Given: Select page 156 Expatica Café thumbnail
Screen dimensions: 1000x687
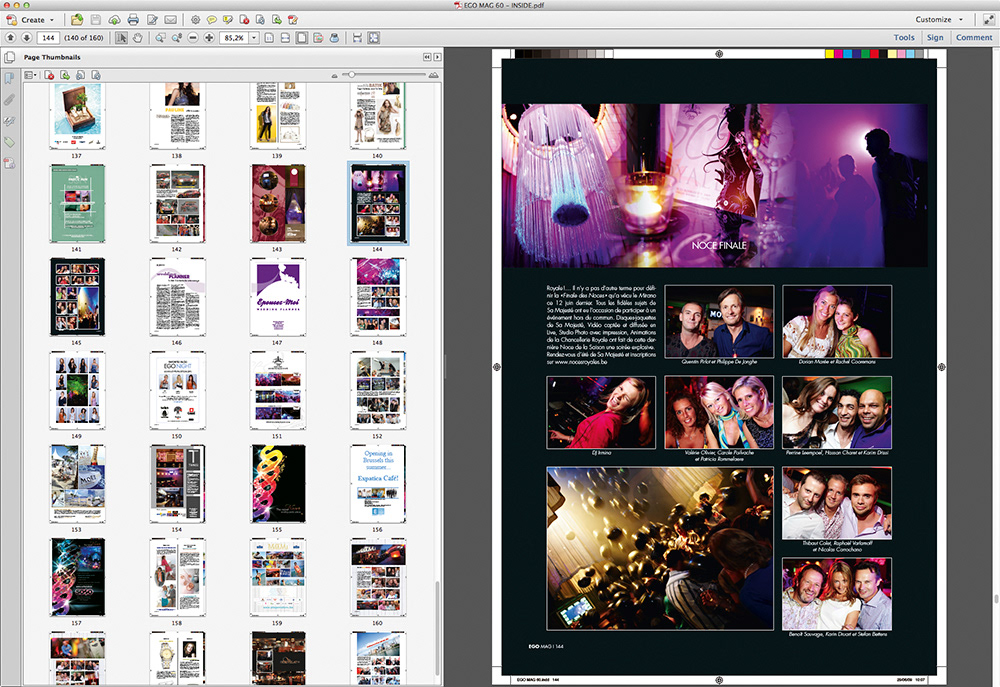Looking at the screenshot, I should [378, 484].
